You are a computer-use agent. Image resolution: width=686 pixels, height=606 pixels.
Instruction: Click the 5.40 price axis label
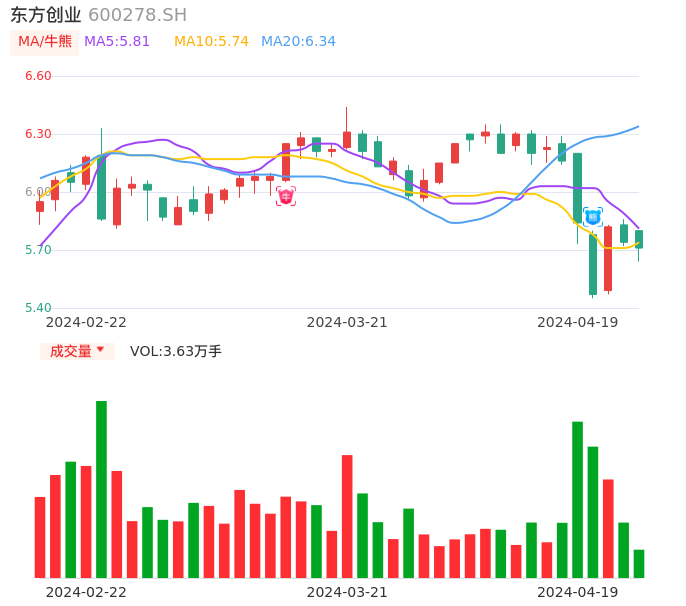point(38,308)
